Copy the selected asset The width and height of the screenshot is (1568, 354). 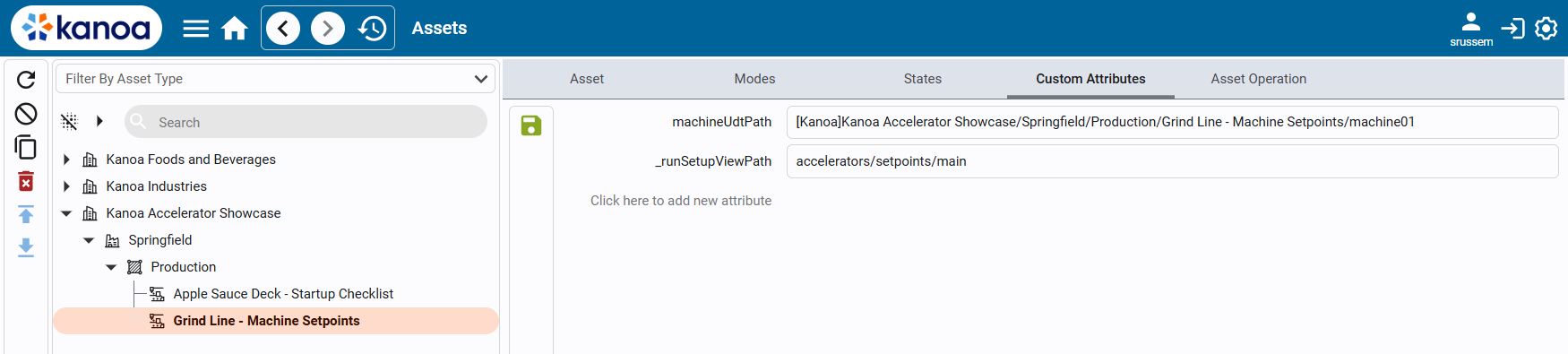(x=26, y=147)
